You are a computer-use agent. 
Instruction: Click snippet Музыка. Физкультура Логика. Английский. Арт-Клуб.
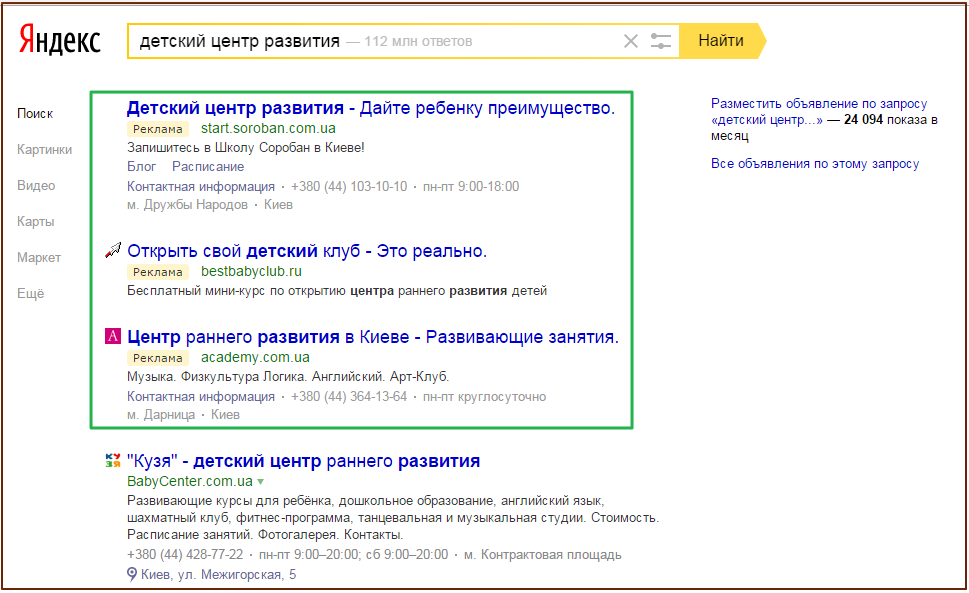click(288, 377)
